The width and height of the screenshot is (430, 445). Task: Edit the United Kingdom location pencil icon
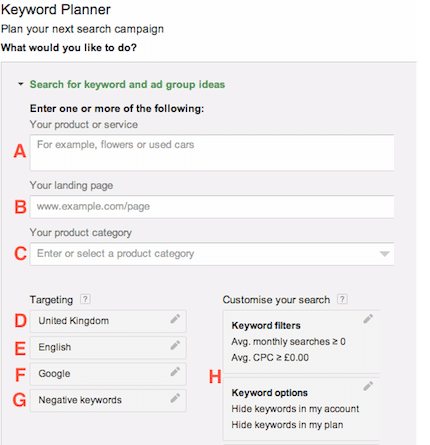(175, 319)
